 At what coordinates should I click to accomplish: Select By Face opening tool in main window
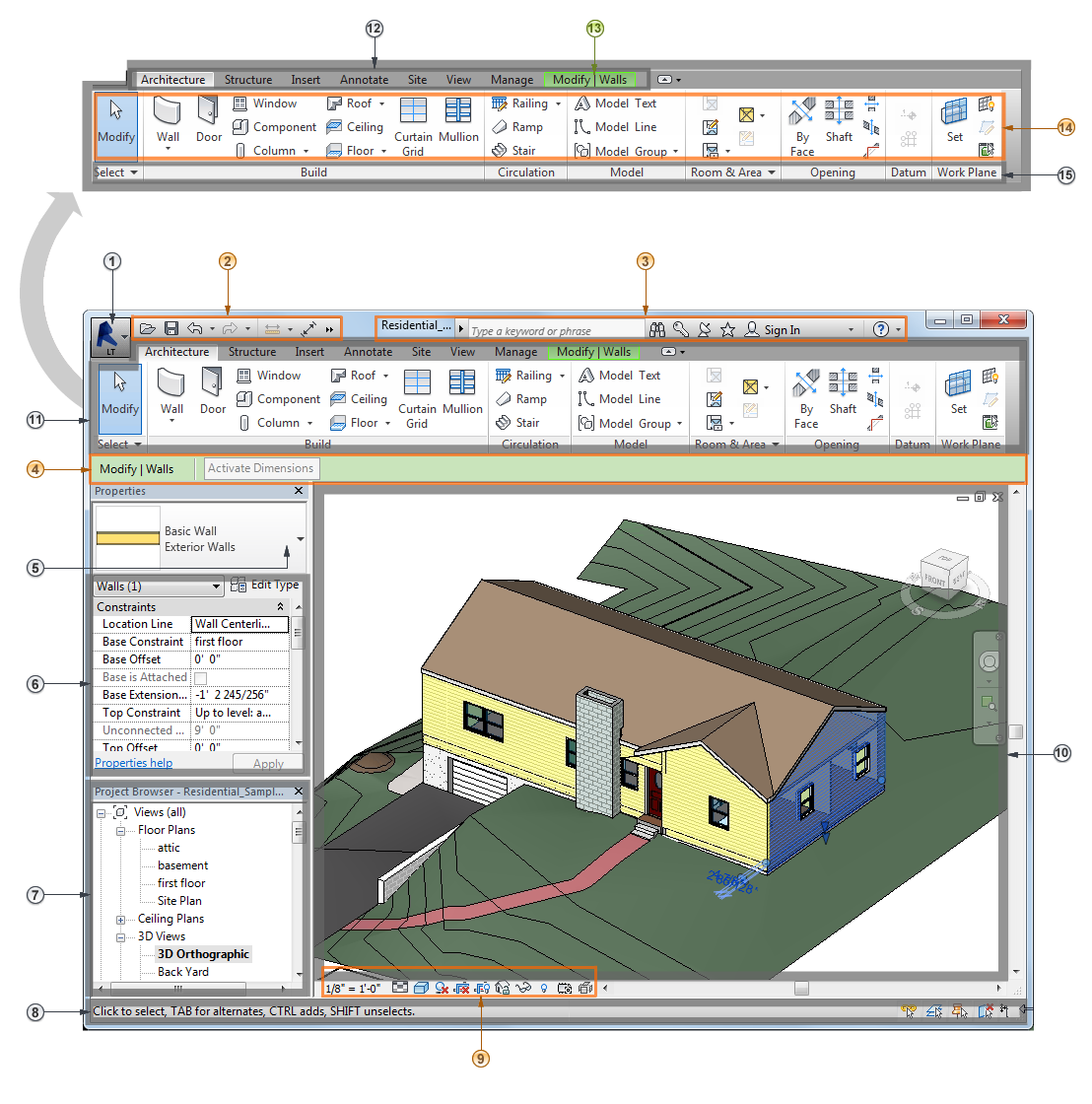coord(806,398)
